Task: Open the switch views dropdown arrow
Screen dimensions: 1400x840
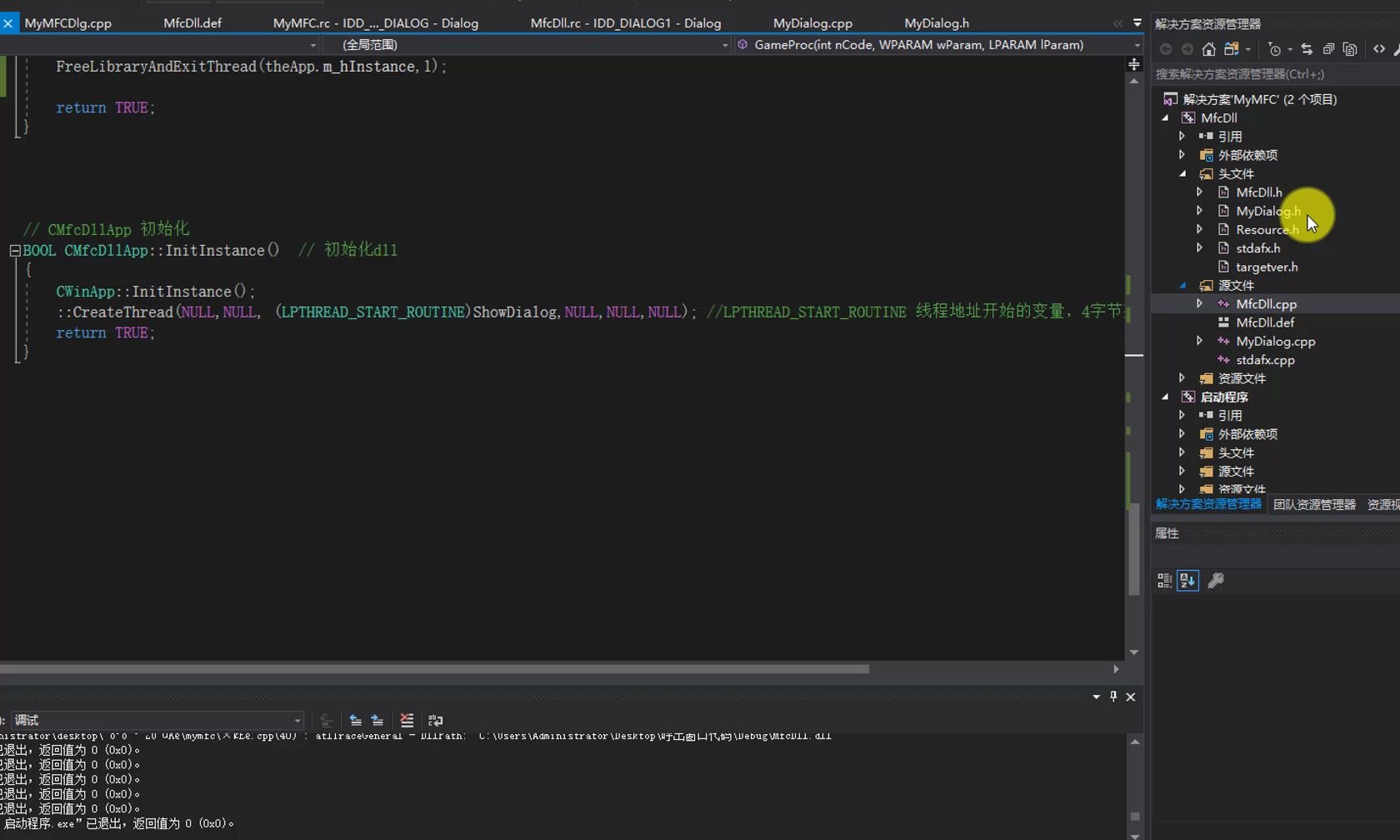Action: (x=1248, y=49)
